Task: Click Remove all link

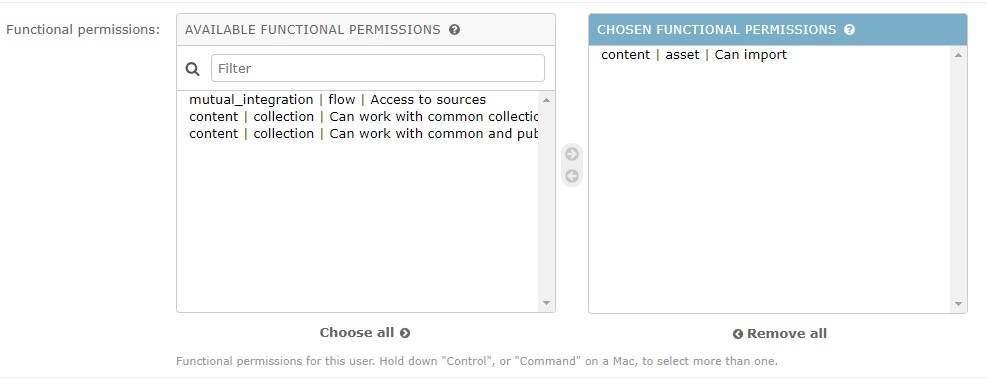Action: pyautogui.click(x=779, y=334)
